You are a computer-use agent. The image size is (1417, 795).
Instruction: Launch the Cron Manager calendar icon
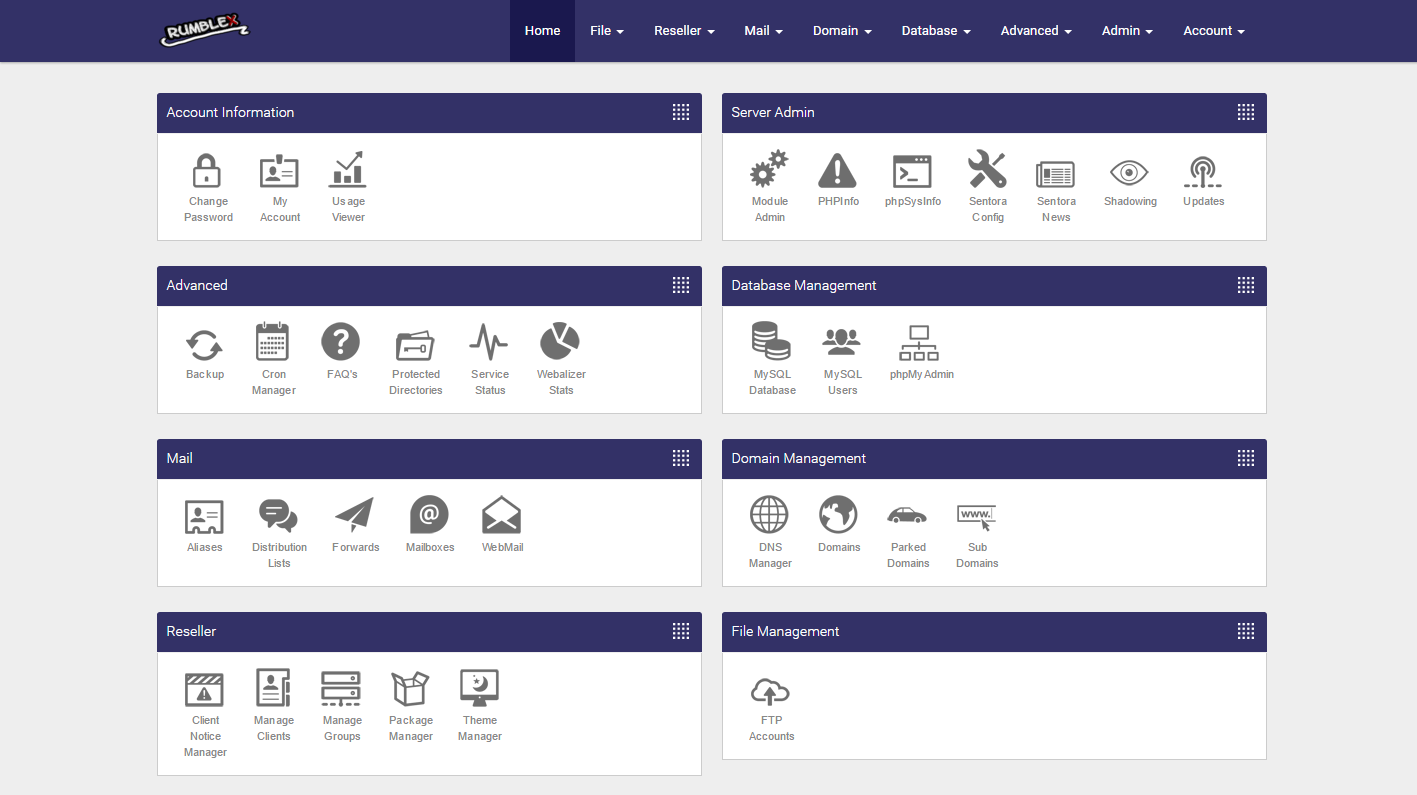point(273,343)
